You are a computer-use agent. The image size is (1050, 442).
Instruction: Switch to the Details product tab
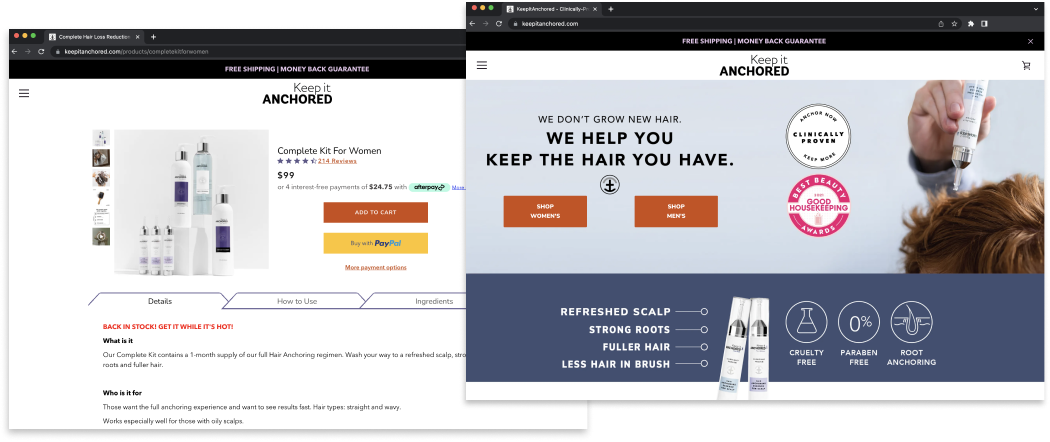click(x=159, y=301)
